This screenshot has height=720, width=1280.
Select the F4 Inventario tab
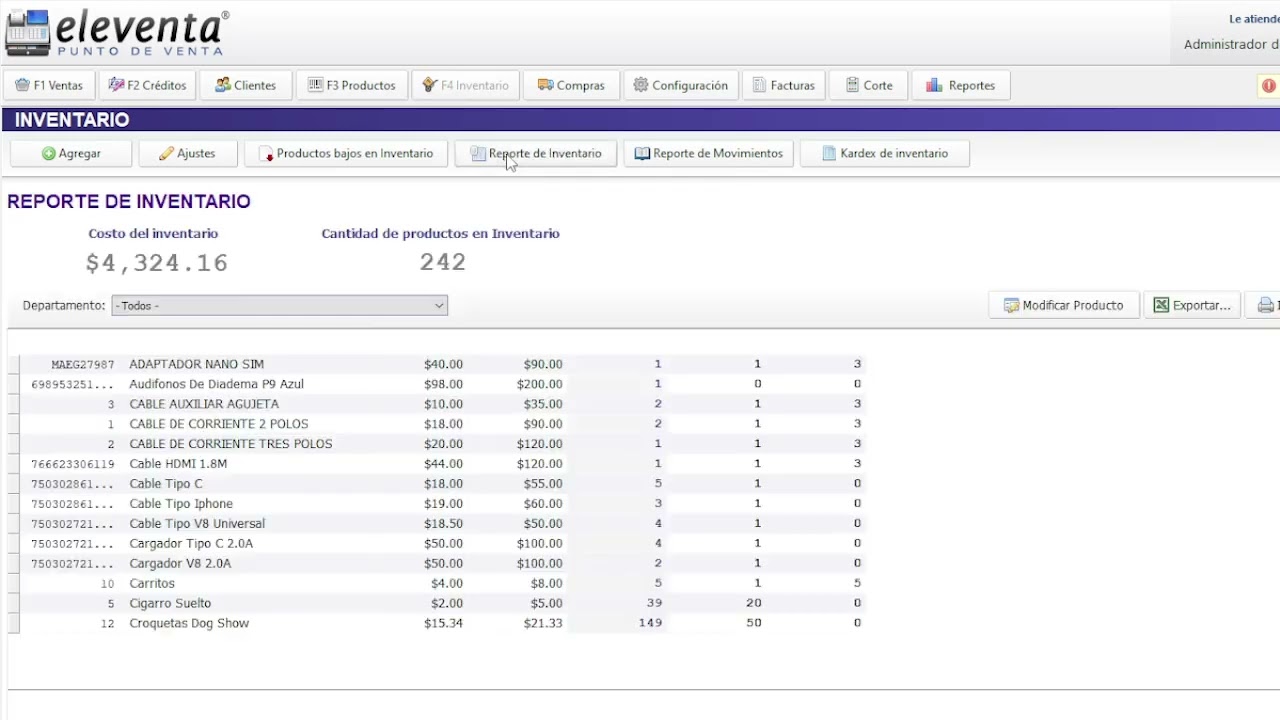tap(466, 85)
